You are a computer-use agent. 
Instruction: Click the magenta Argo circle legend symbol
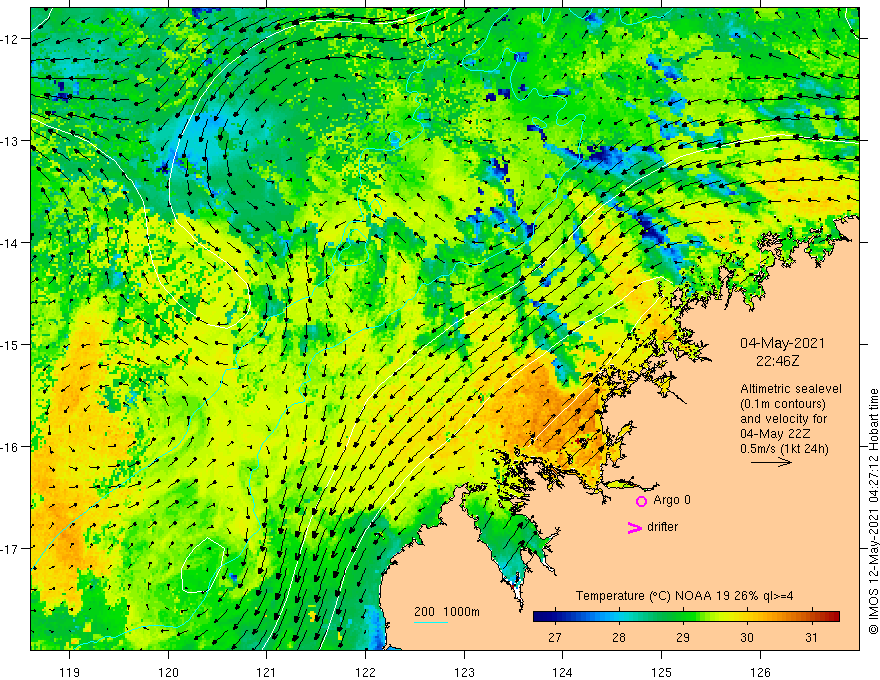point(641,501)
